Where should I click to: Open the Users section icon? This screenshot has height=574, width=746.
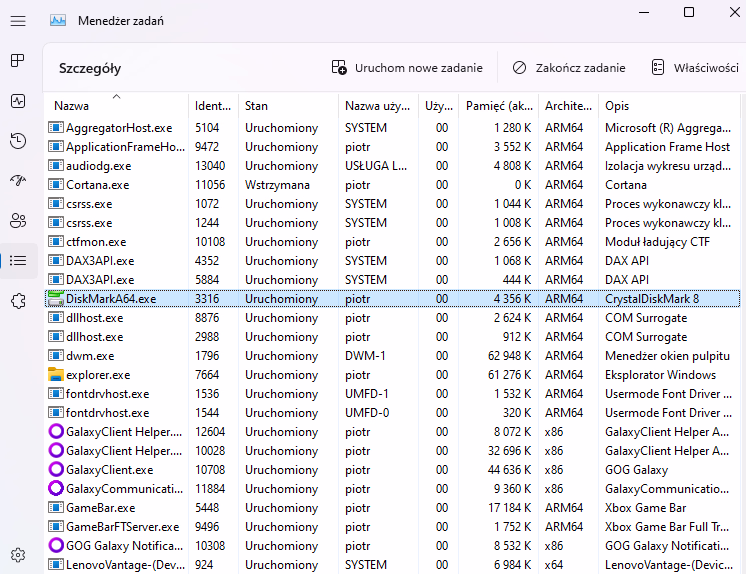tap(18, 221)
